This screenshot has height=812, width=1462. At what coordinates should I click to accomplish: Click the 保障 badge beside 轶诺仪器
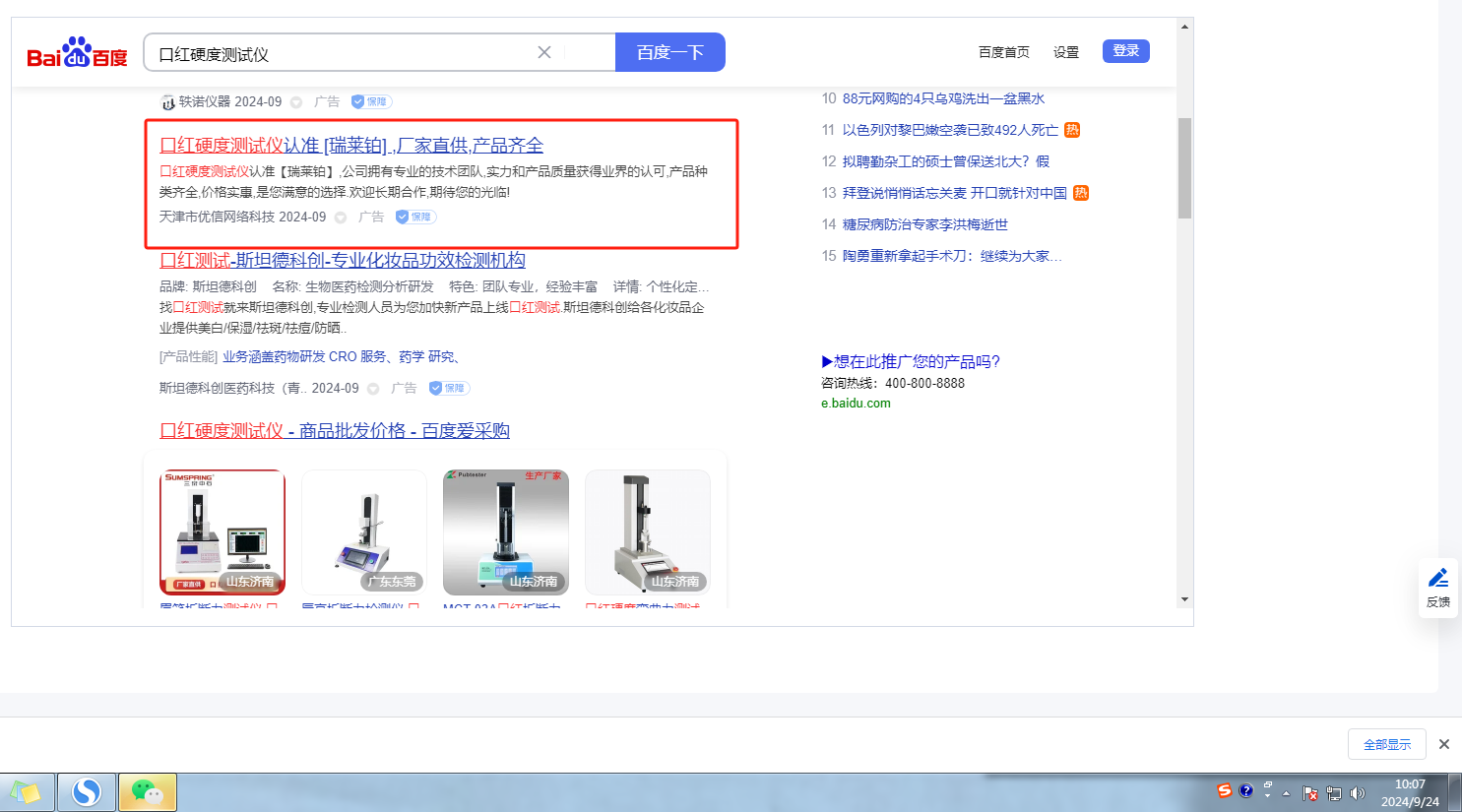371,101
